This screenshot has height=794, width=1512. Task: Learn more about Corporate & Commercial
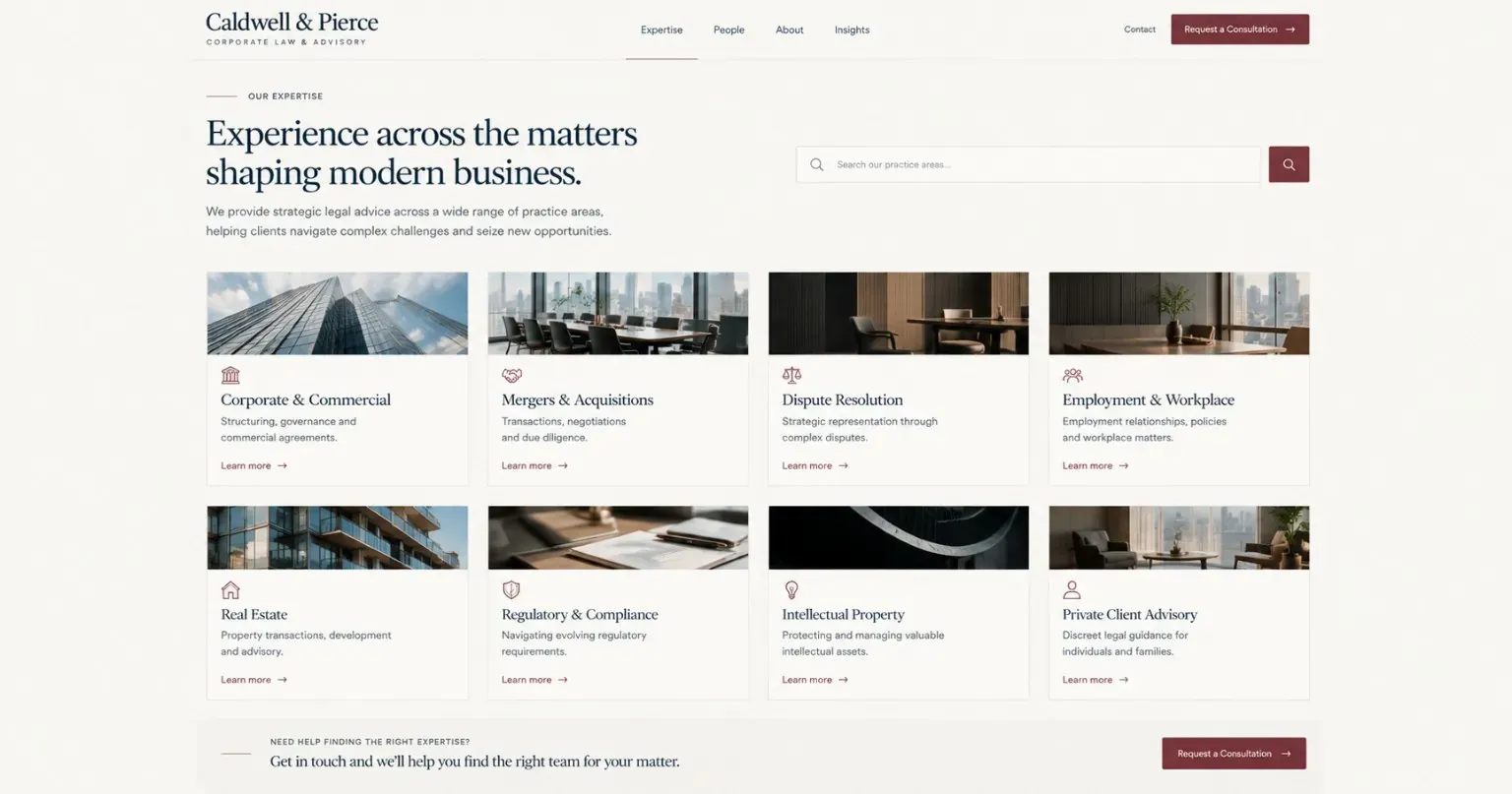(x=254, y=465)
